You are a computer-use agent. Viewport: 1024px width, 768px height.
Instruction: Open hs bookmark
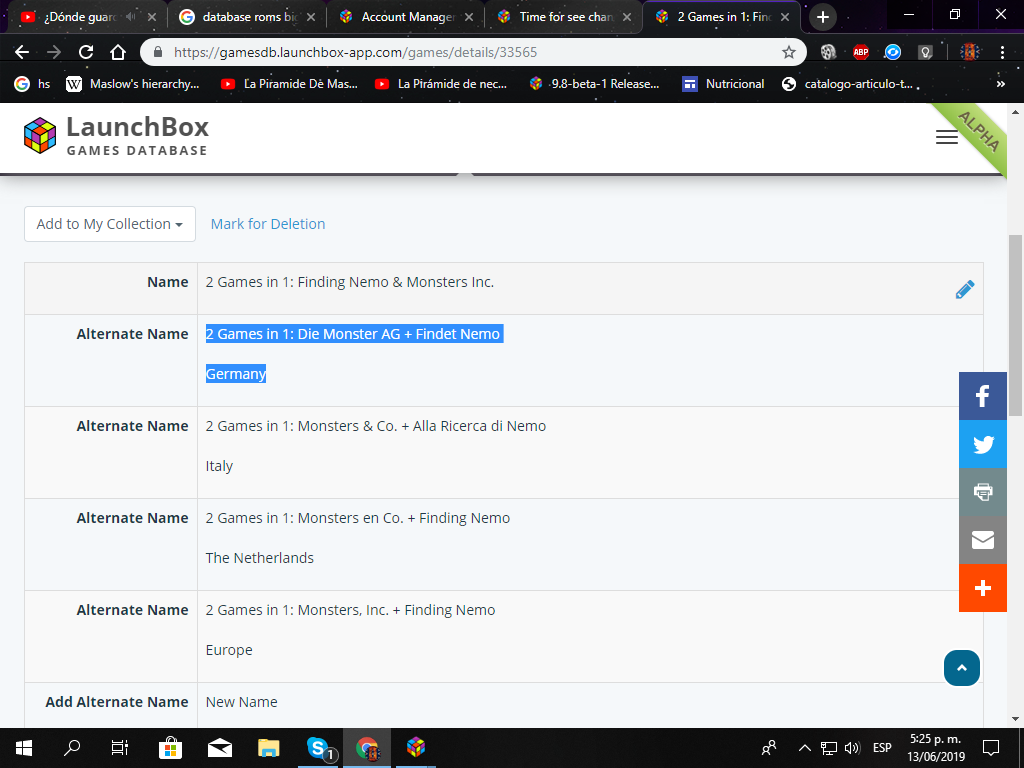click(x=32, y=84)
